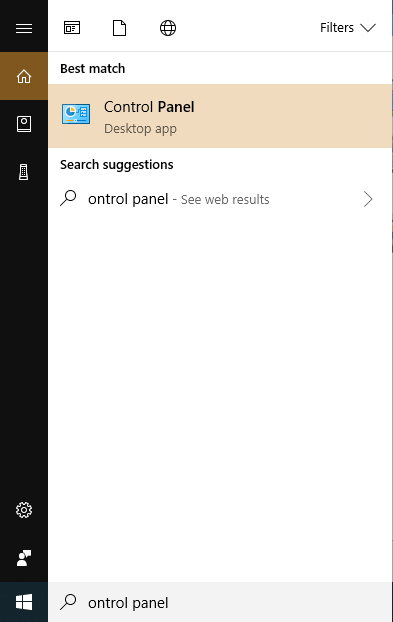Filter results by Apps icon

[x=72, y=28]
